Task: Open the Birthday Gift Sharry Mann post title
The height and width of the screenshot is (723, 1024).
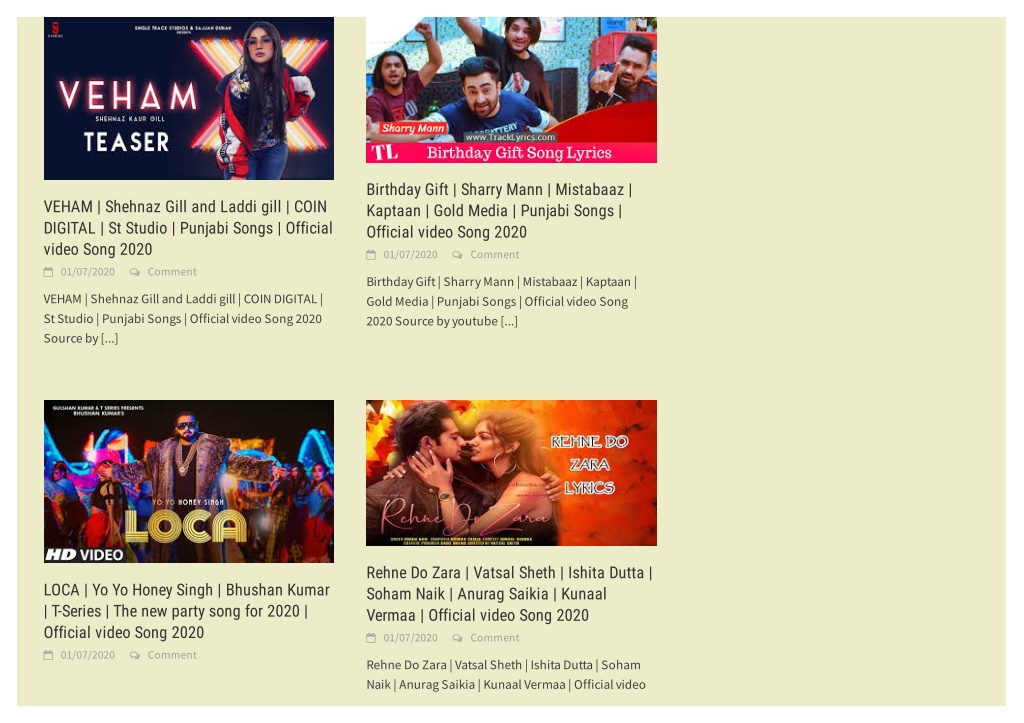Action: (x=500, y=211)
